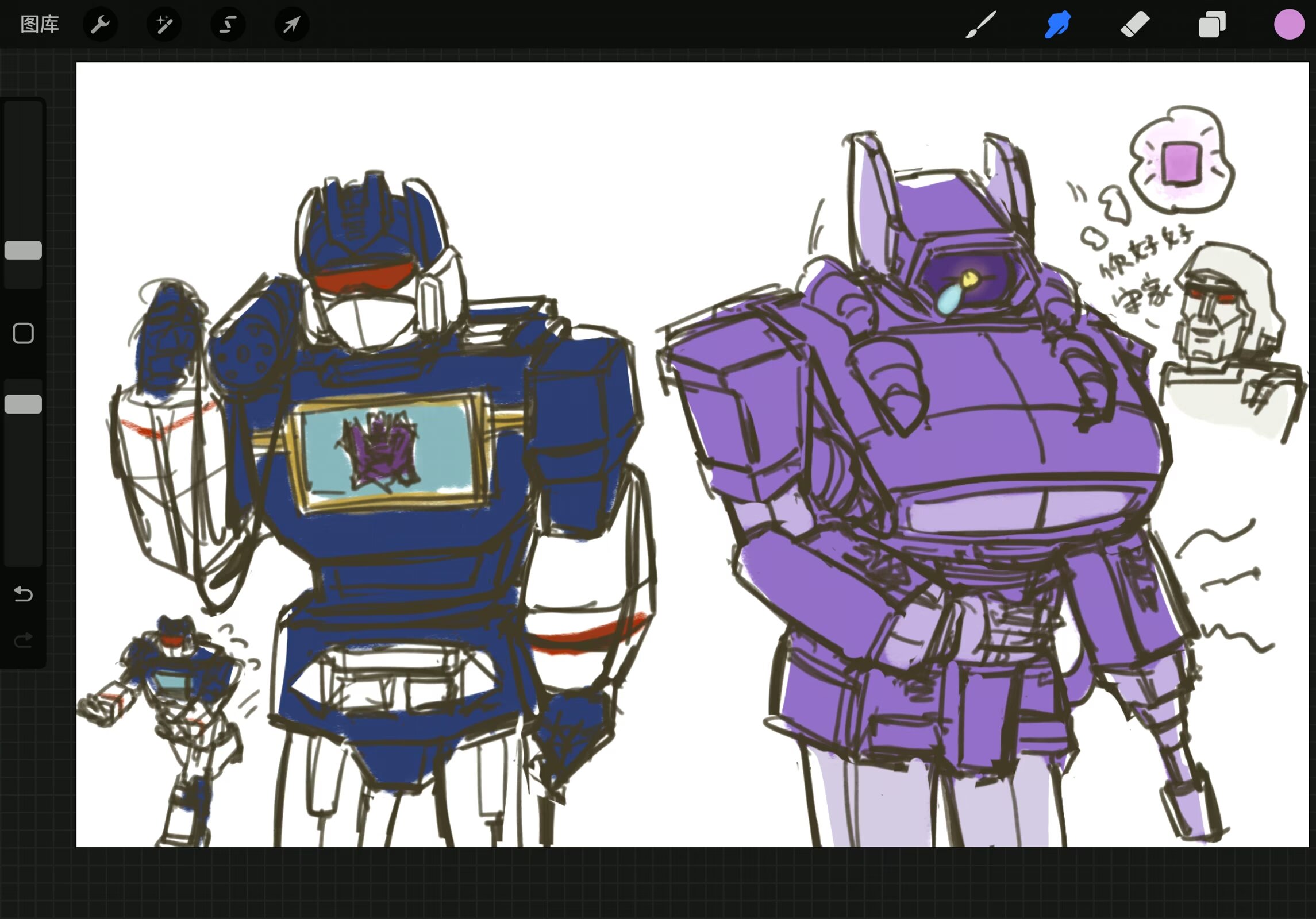Image resolution: width=1316 pixels, height=919 pixels.
Task: Undo the last stroke
Action: point(23,593)
